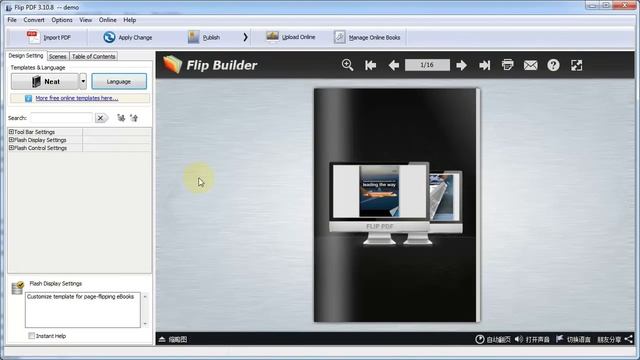The image size is (640, 360).
Task: Click Apply Change in the toolbar
Action: click(127, 37)
